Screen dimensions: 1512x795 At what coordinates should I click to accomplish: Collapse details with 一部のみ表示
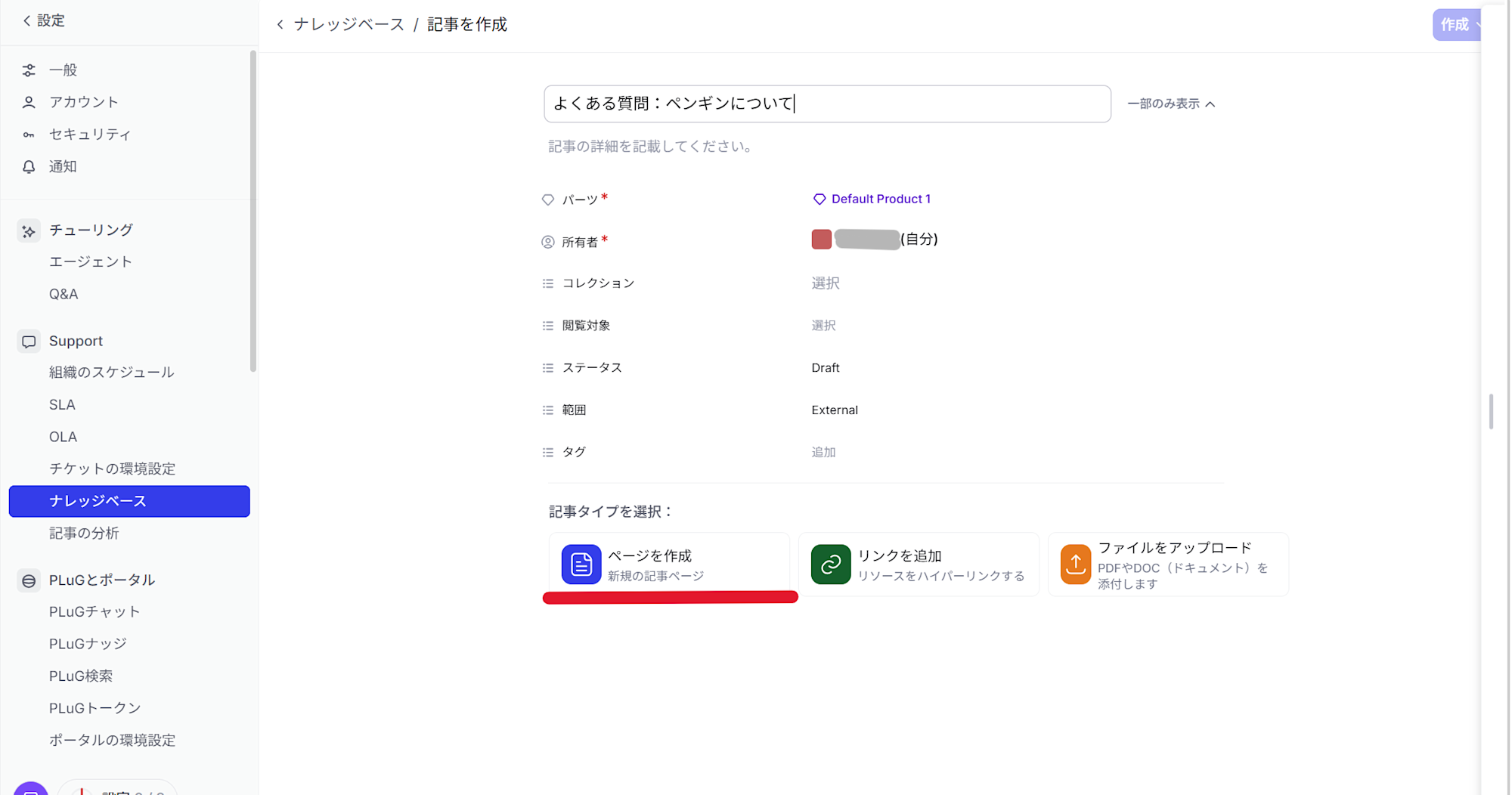pos(1171,104)
